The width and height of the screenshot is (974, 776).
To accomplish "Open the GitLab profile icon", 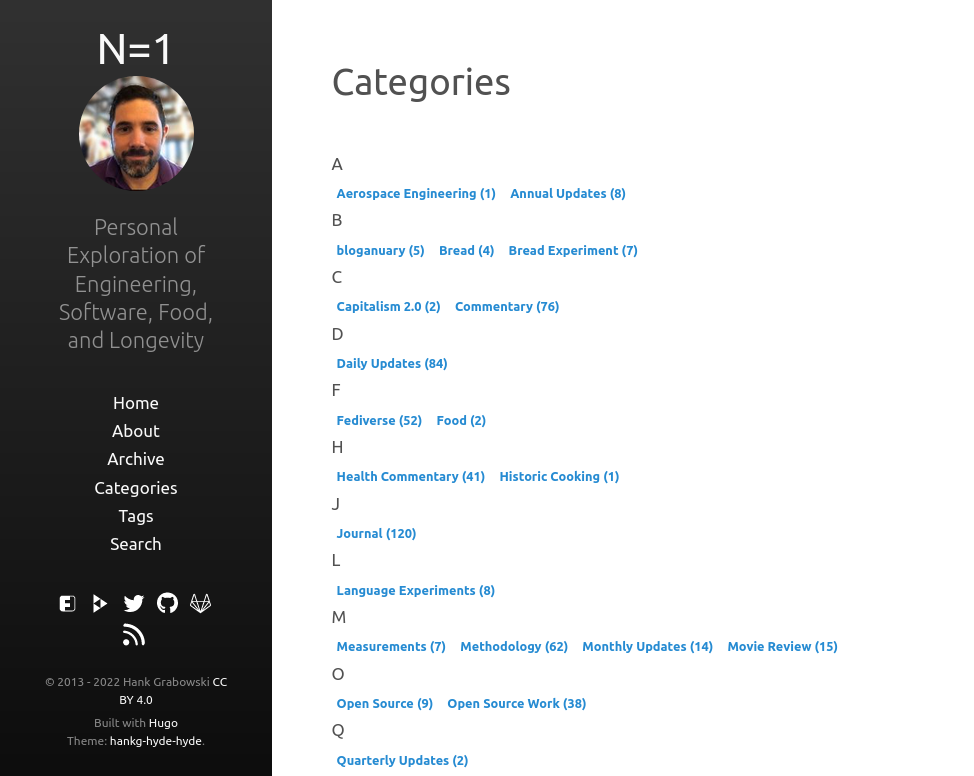I will click(201, 603).
